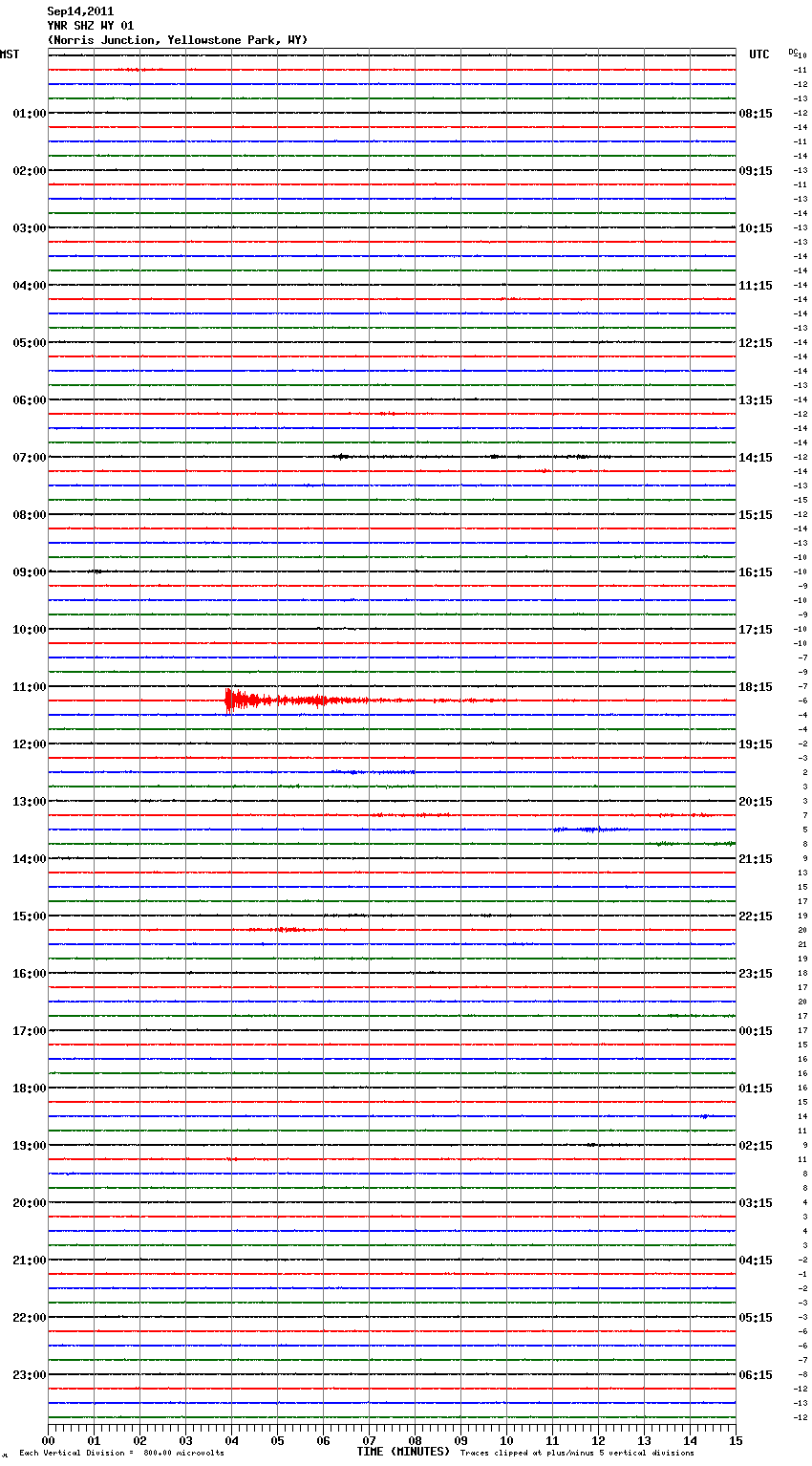Viewport: 812px width, 1466px height.
Task: Click minute "04" tick on bottom axis
Action: [x=231, y=1440]
